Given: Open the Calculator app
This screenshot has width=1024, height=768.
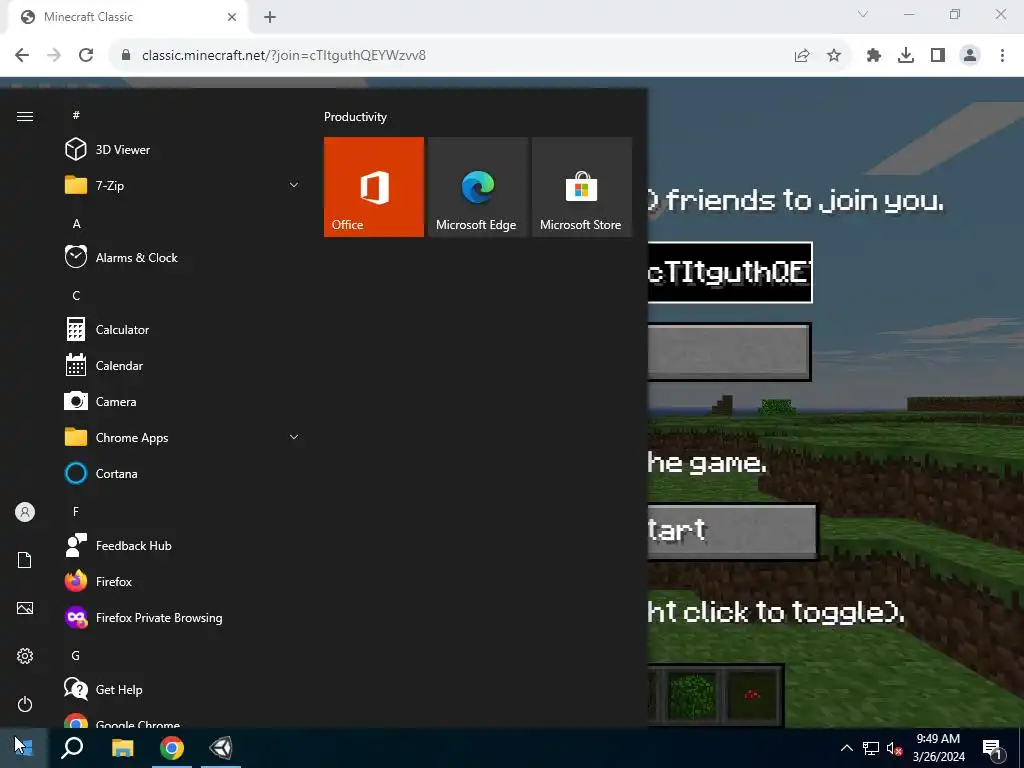Looking at the screenshot, I should (183, 330).
